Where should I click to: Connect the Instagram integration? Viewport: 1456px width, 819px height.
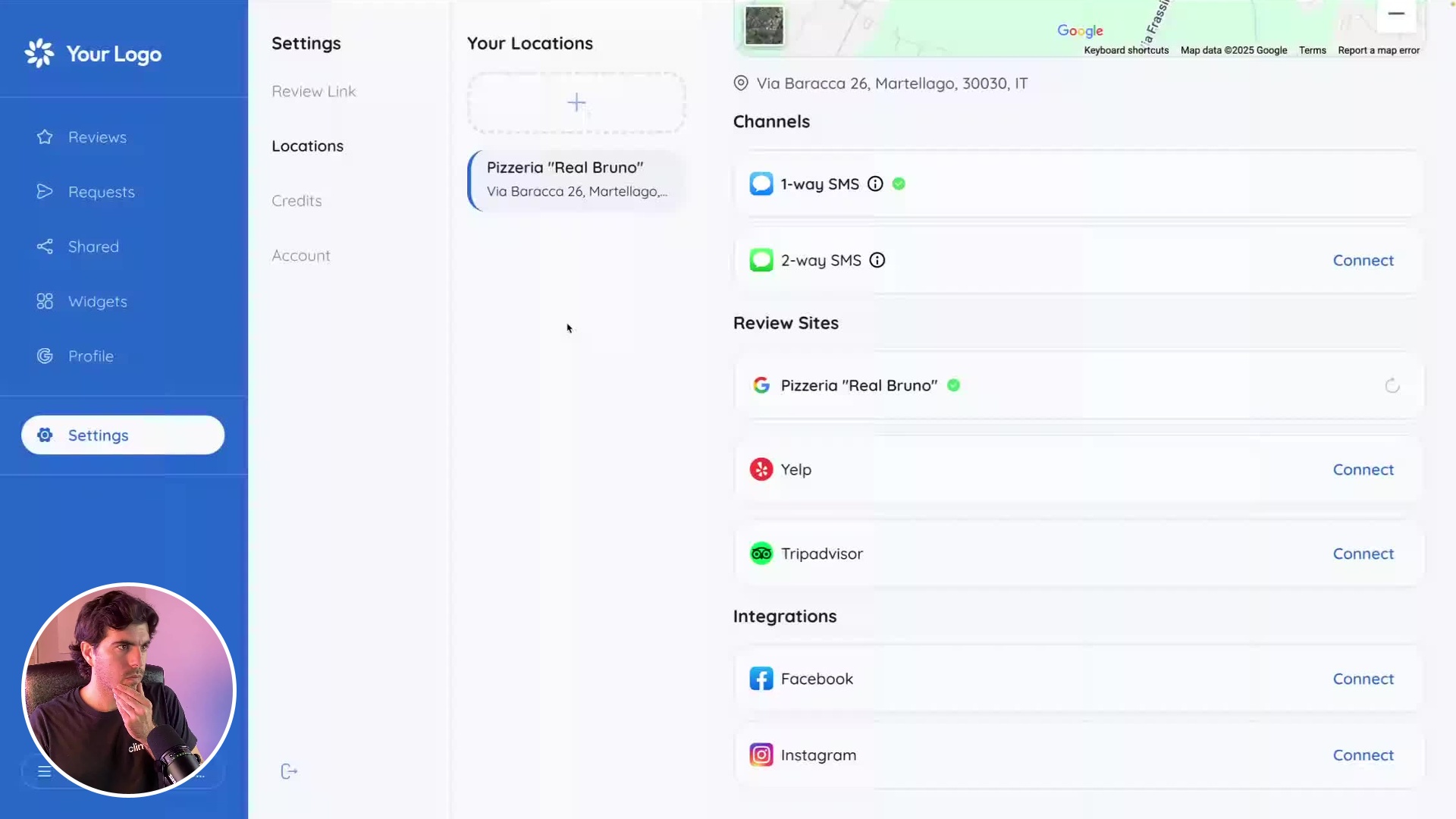point(1363,755)
